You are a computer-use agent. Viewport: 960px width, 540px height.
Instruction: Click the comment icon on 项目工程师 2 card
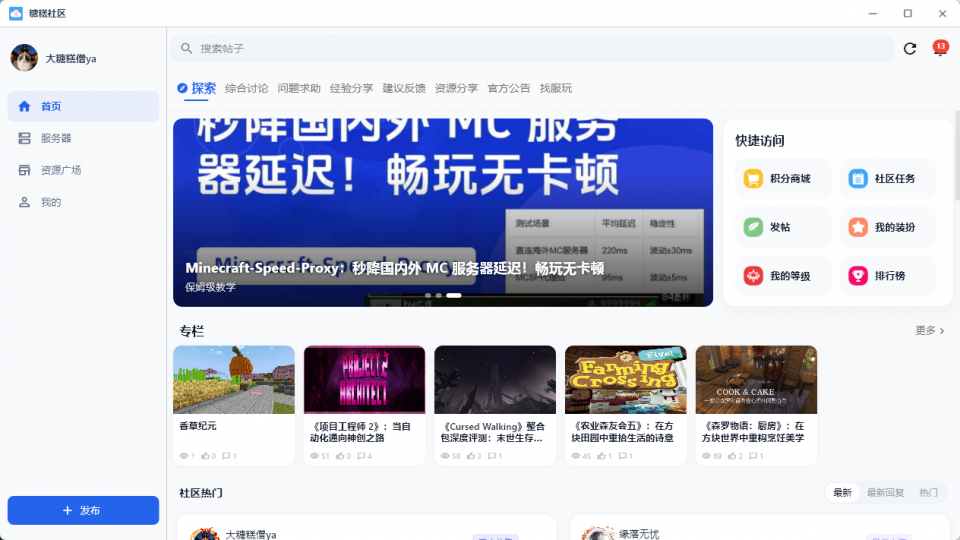pyautogui.click(x=361, y=456)
